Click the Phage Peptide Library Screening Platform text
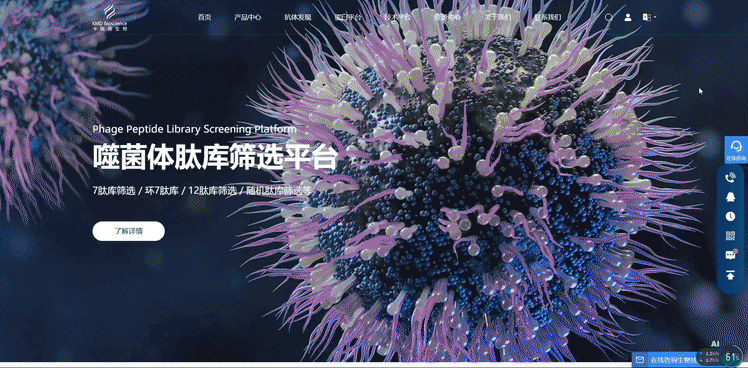 tap(195, 129)
